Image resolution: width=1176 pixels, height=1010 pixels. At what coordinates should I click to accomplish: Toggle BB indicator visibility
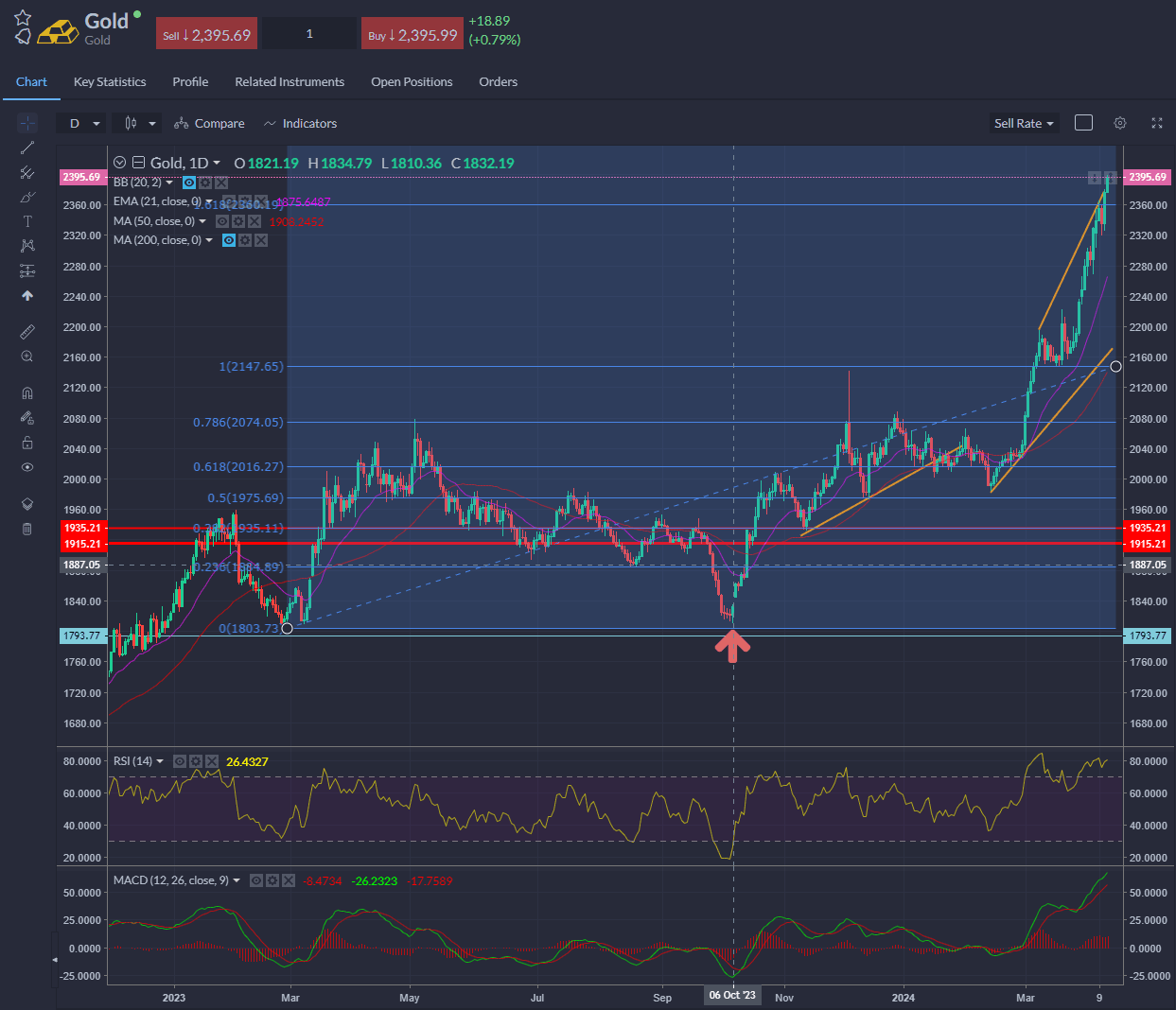click(189, 183)
